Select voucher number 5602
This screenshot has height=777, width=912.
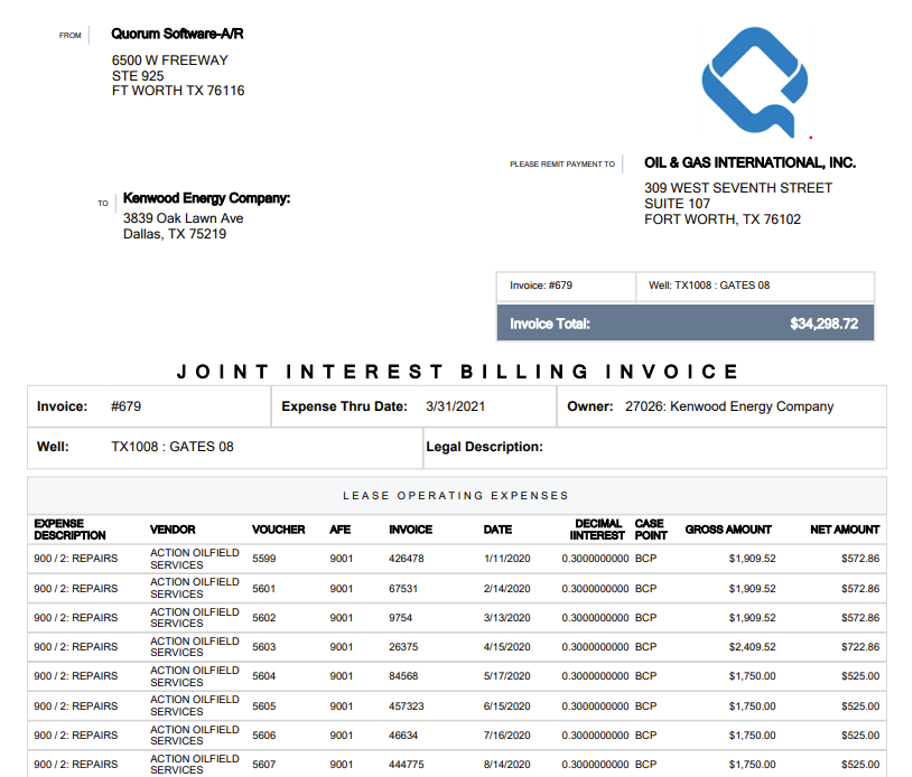(264, 618)
